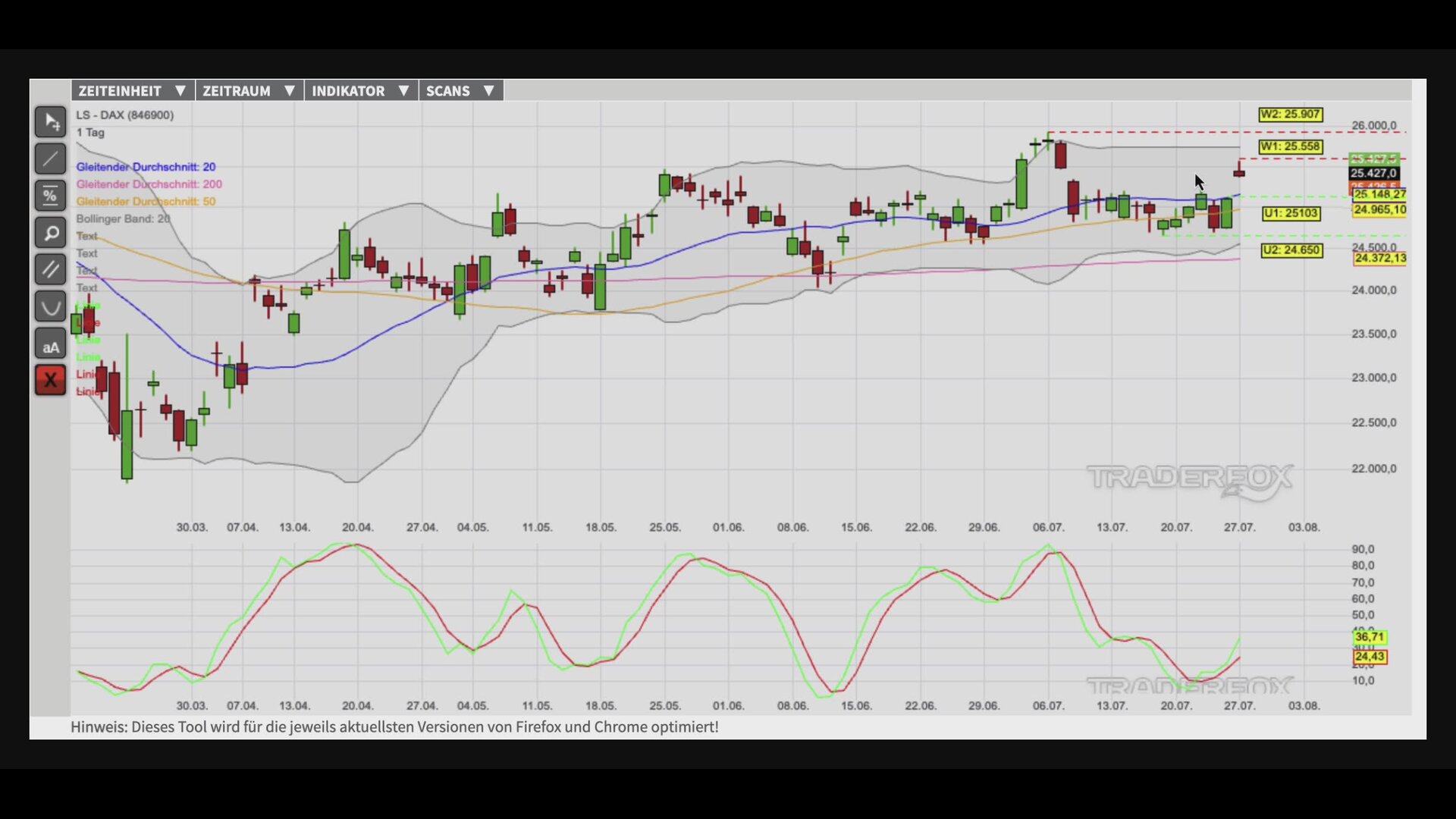Screen dimensions: 1456x819
Task: Select the cursor pointer tool
Action: (50, 121)
